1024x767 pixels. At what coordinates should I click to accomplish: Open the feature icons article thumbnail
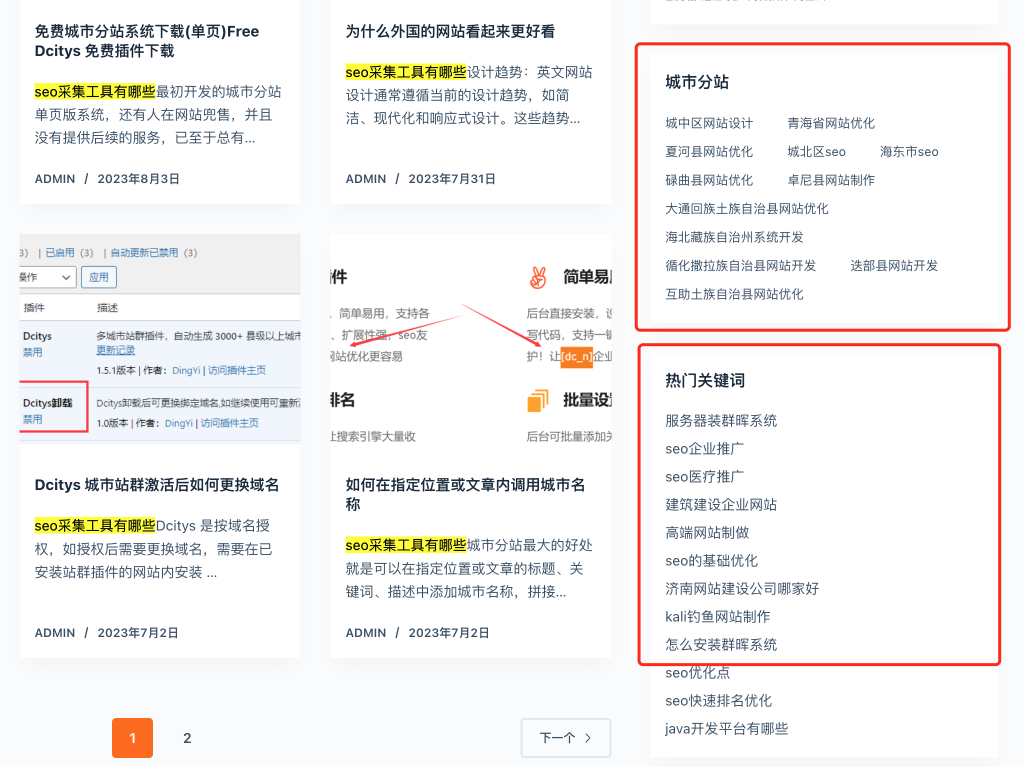click(471, 338)
